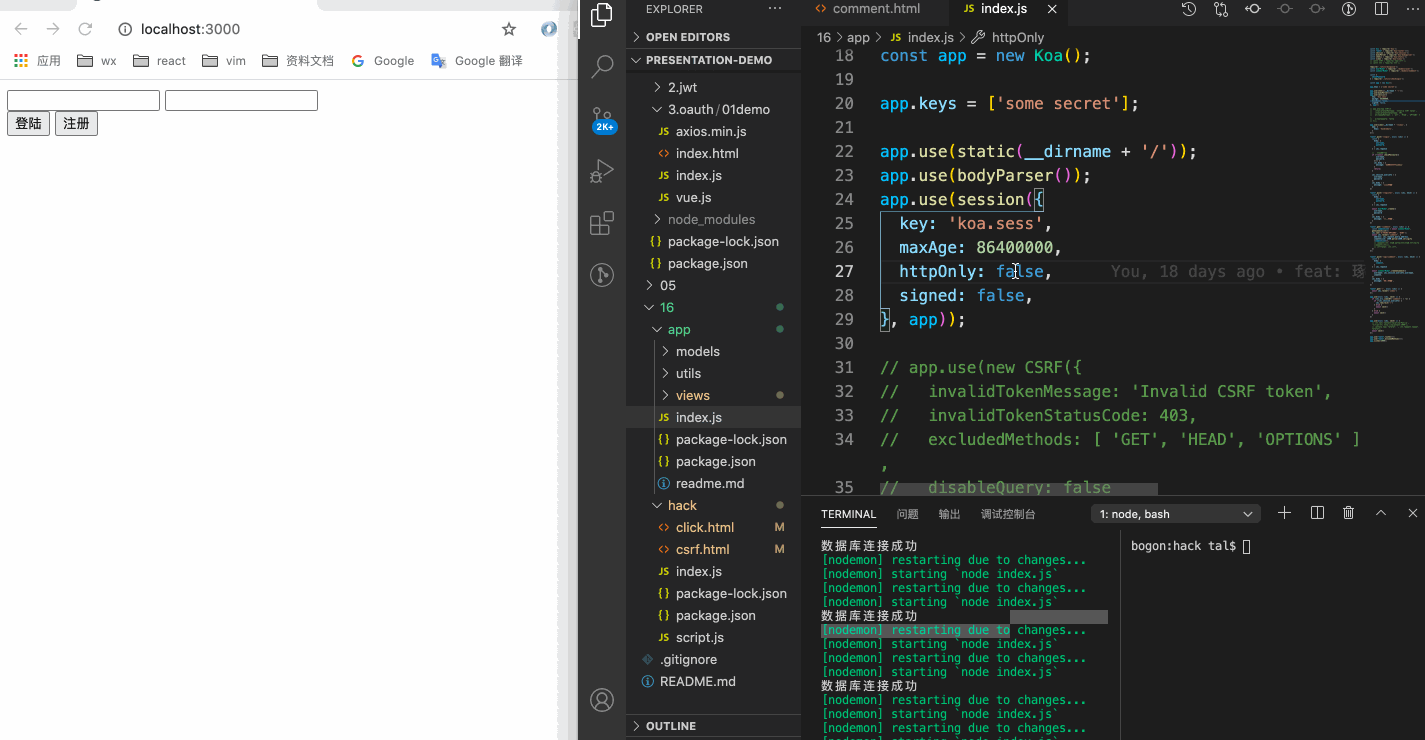
Task: Open axios.min.js in the file tree
Action: tap(714, 131)
